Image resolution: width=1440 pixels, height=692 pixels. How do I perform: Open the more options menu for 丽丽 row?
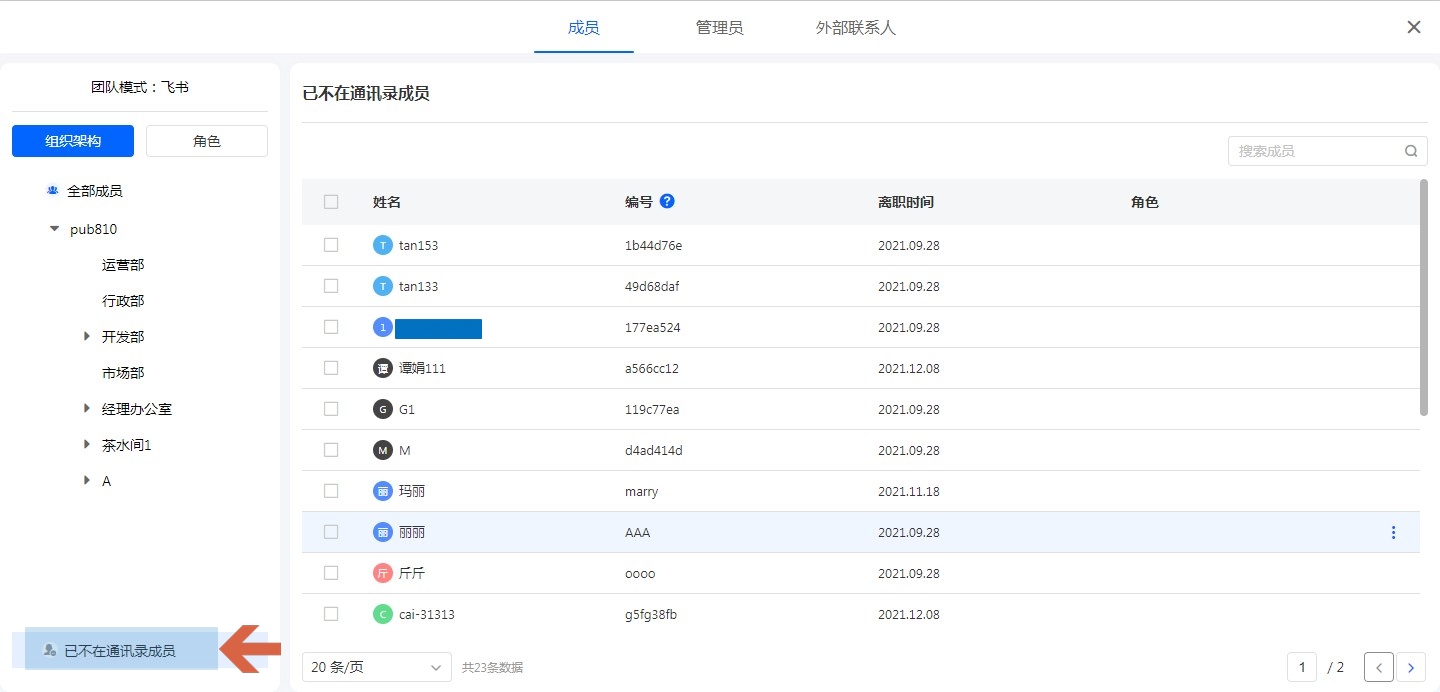(1393, 532)
